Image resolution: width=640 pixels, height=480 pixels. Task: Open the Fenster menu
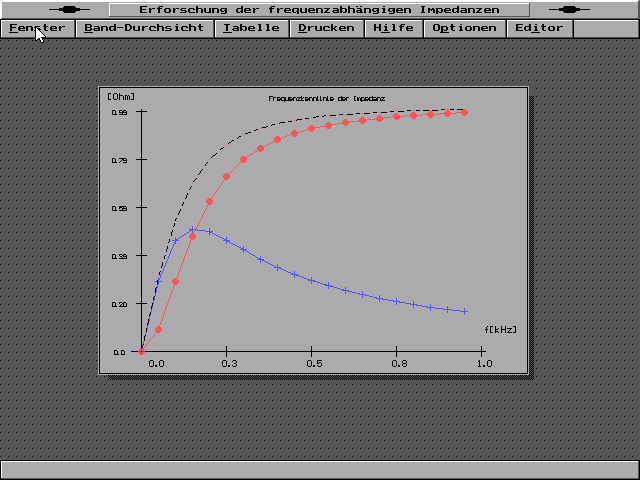[37, 28]
